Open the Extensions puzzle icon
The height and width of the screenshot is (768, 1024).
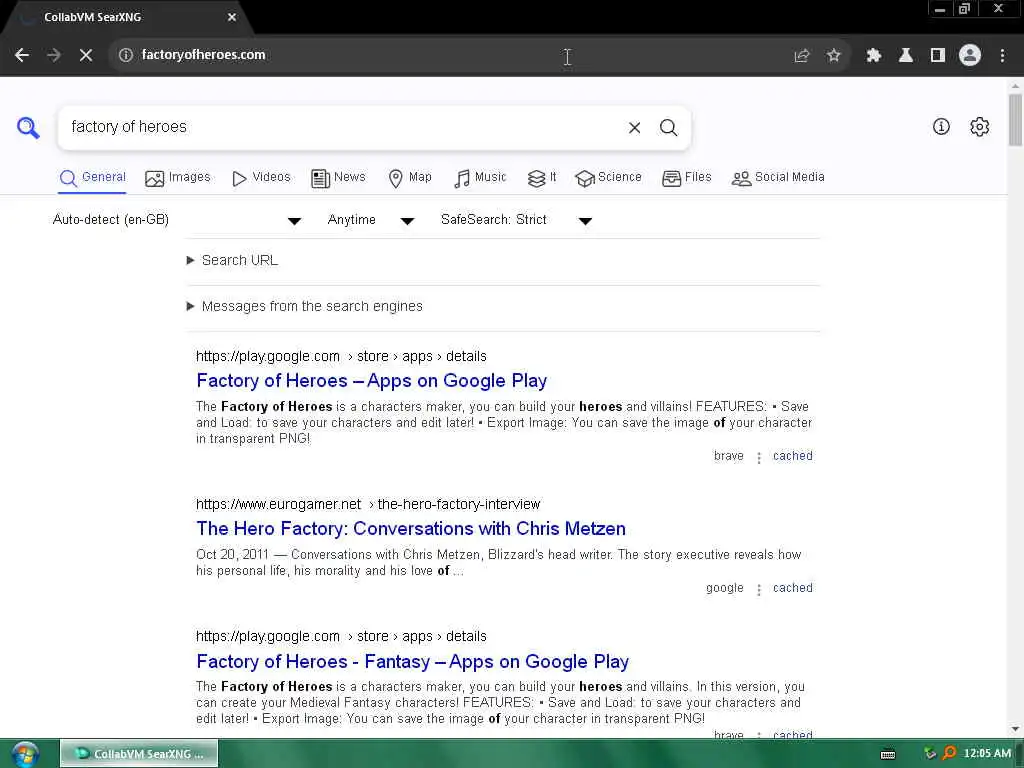pyautogui.click(x=873, y=56)
